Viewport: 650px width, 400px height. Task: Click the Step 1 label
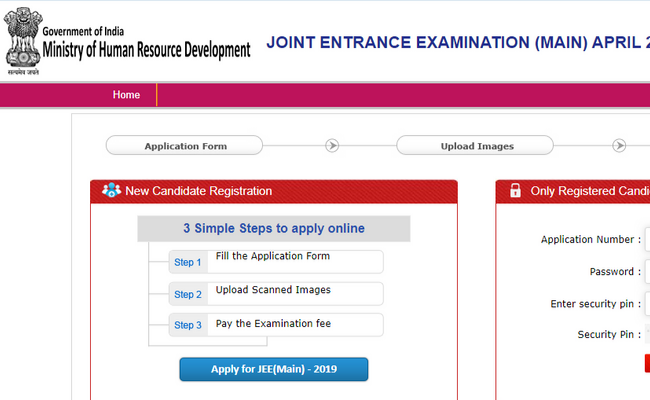coord(188,263)
